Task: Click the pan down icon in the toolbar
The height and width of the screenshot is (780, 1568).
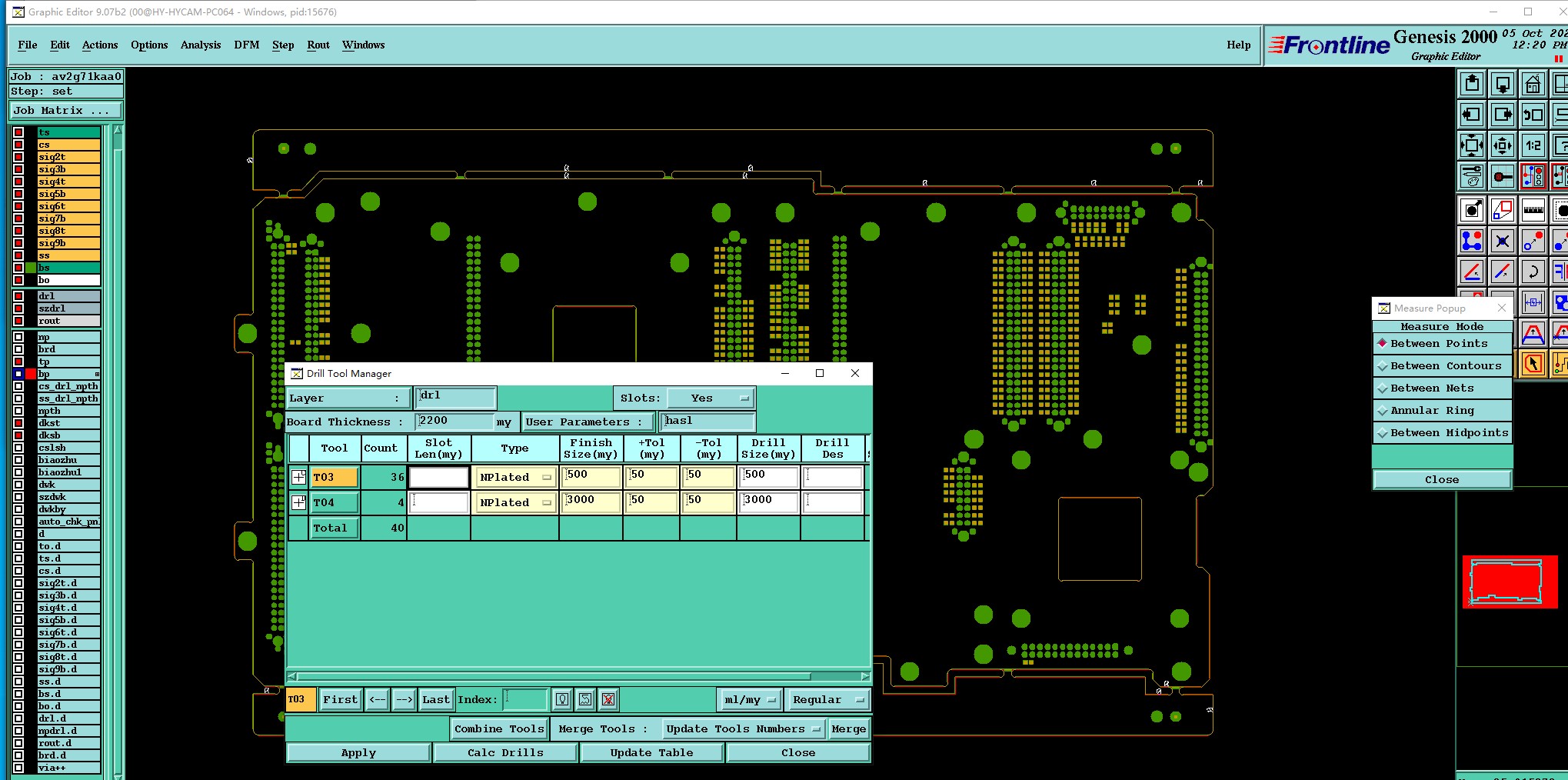Action: (1503, 84)
